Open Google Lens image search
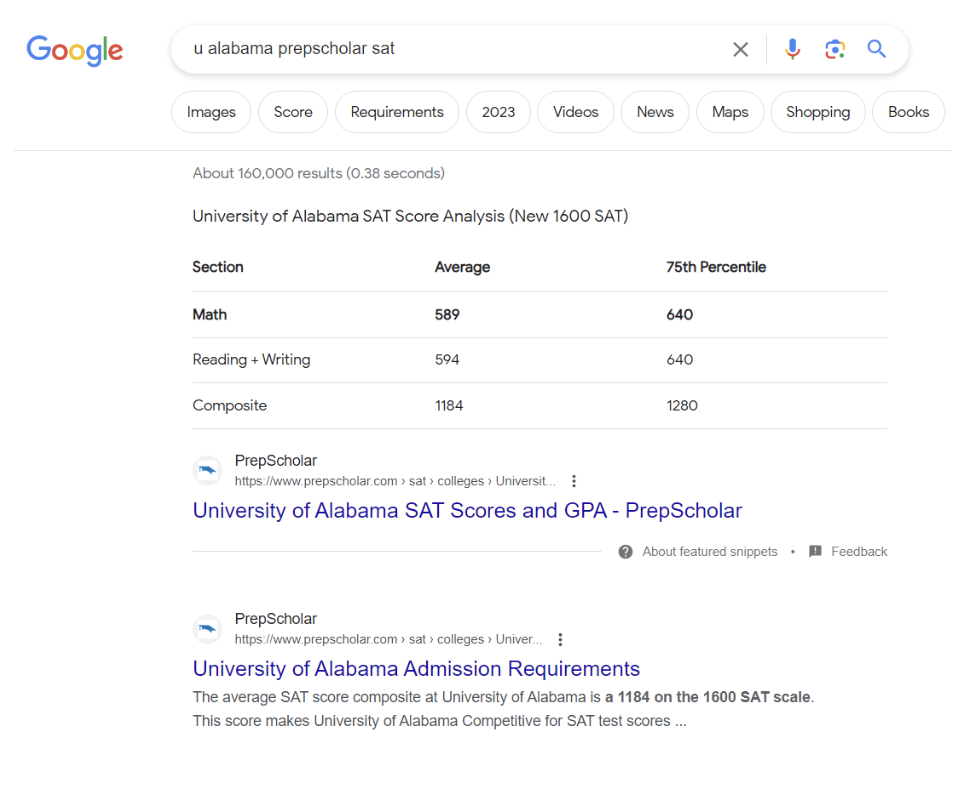Screen dimensions: 980x786 [x=835, y=49]
